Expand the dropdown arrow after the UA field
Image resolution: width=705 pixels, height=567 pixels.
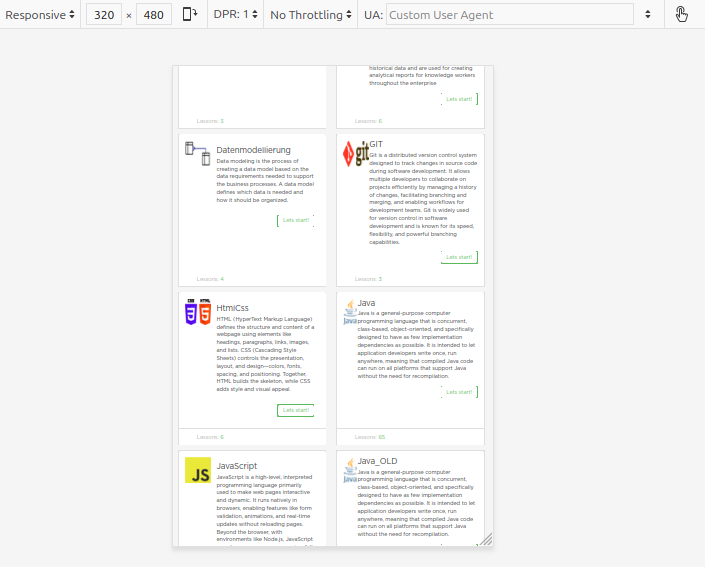[648, 15]
